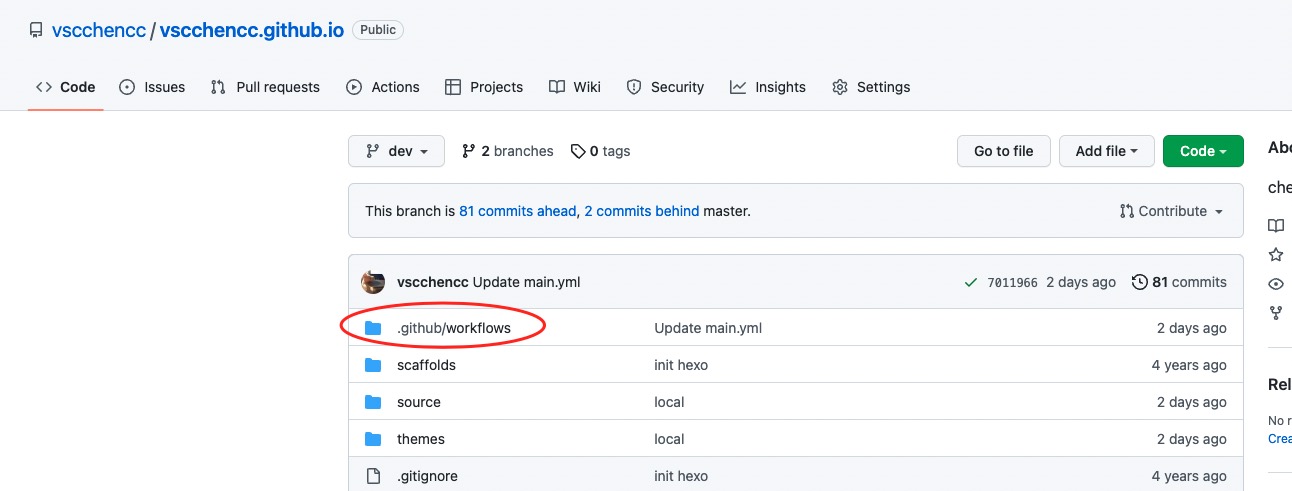Go to the Security tab
Viewport: 1292px width, 491px height.
(x=665, y=87)
